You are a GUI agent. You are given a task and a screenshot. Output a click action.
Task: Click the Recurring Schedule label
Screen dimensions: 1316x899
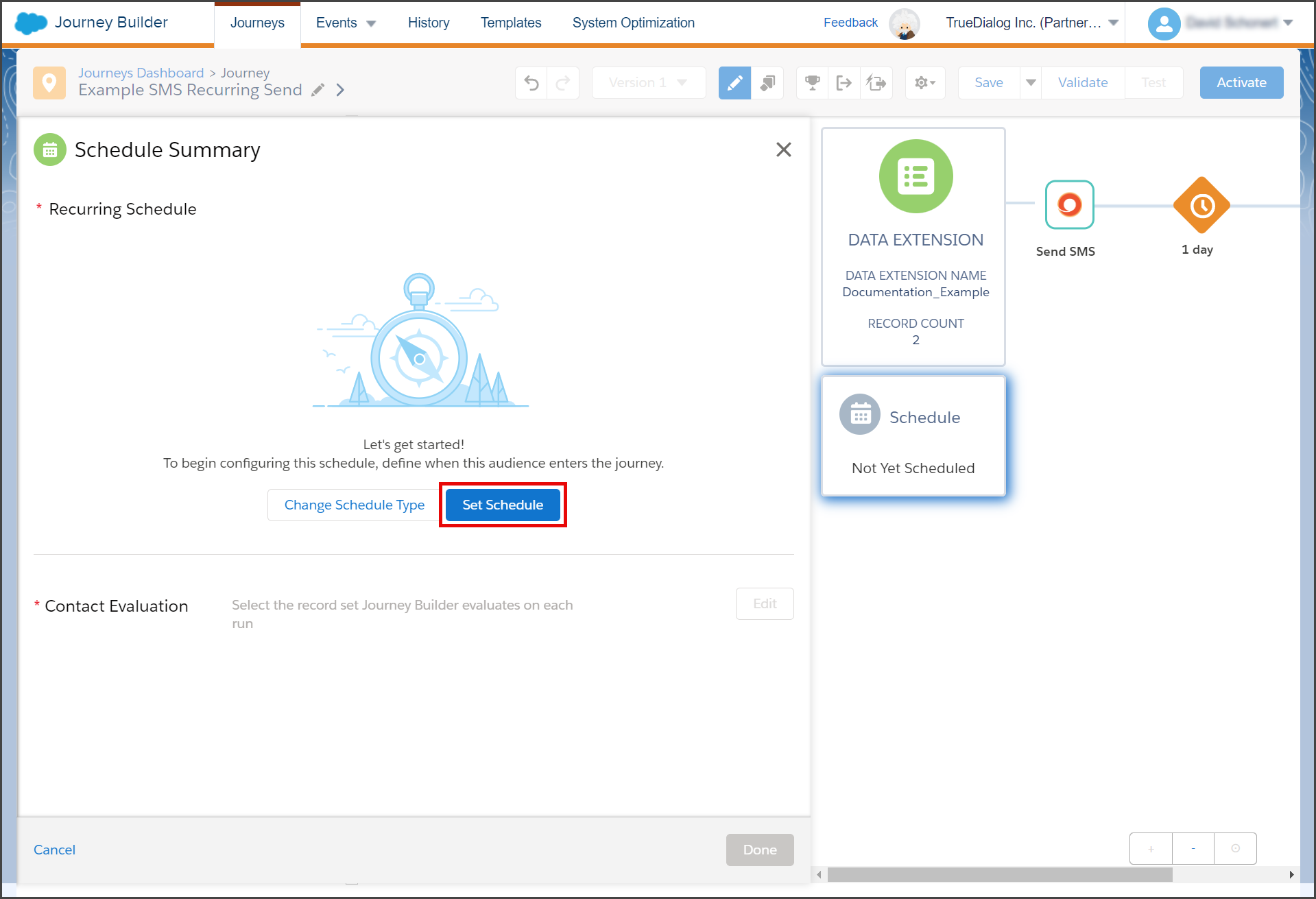[x=123, y=209]
